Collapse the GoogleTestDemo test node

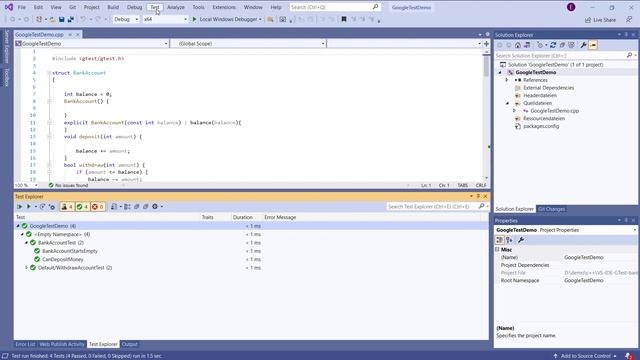(x=18, y=226)
